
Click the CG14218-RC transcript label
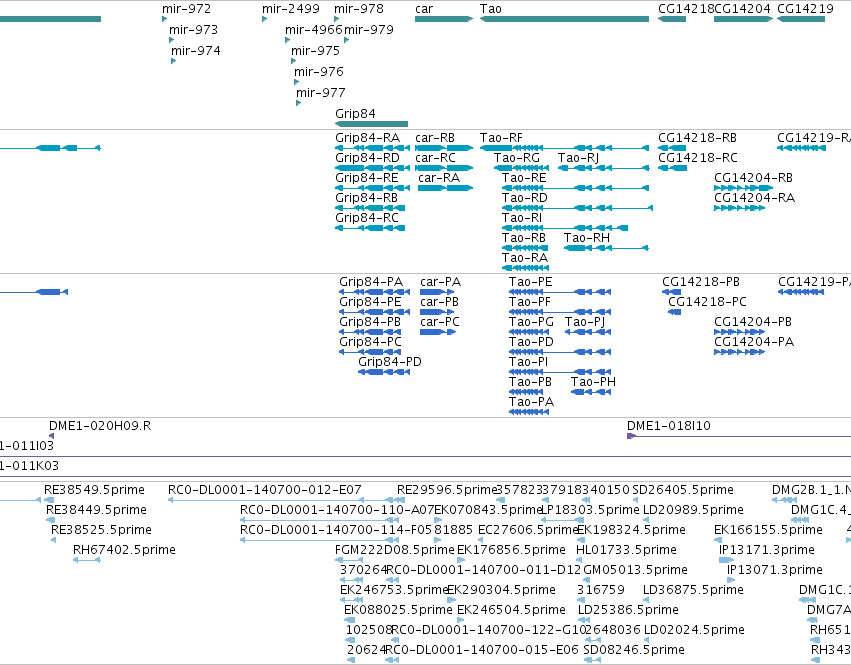pyautogui.click(x=697, y=157)
